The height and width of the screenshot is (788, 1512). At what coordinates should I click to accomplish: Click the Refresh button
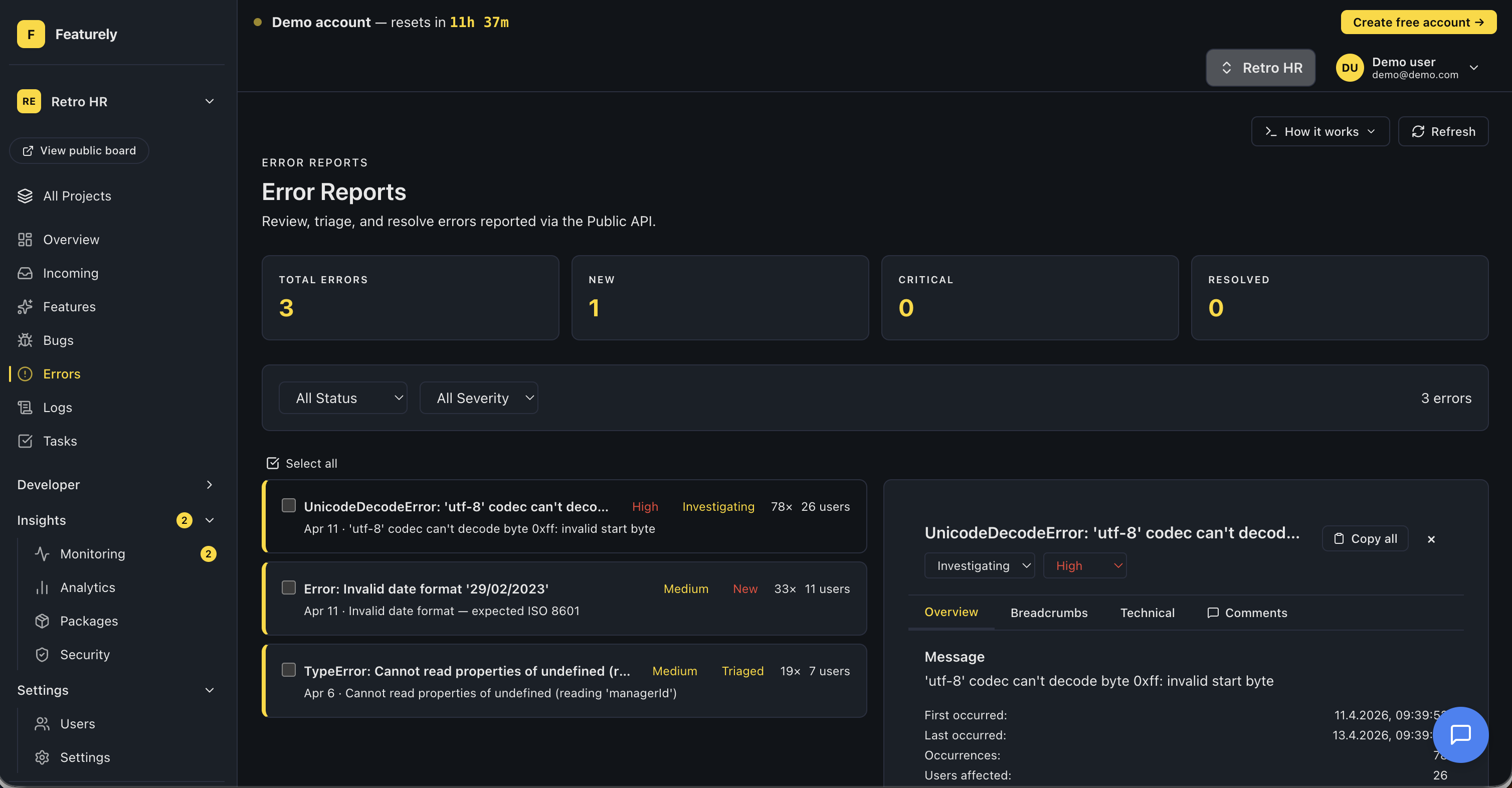coord(1443,131)
